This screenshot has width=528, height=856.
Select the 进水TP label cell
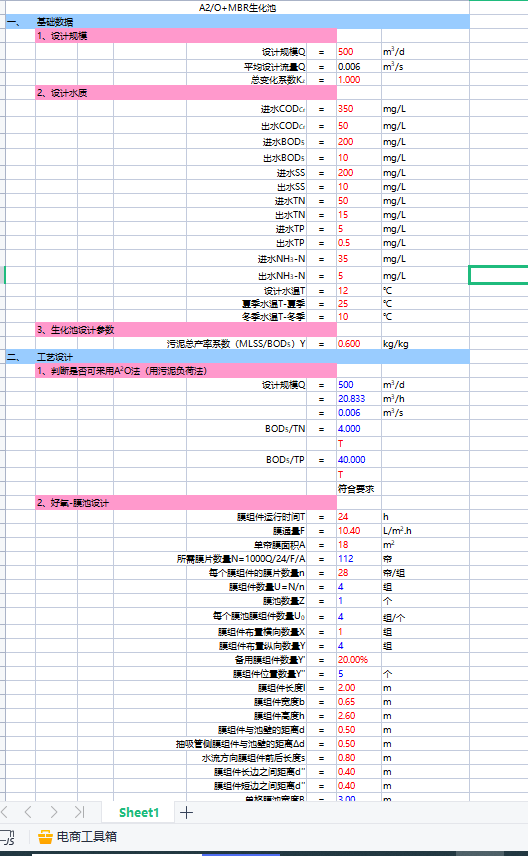[x=246, y=229]
